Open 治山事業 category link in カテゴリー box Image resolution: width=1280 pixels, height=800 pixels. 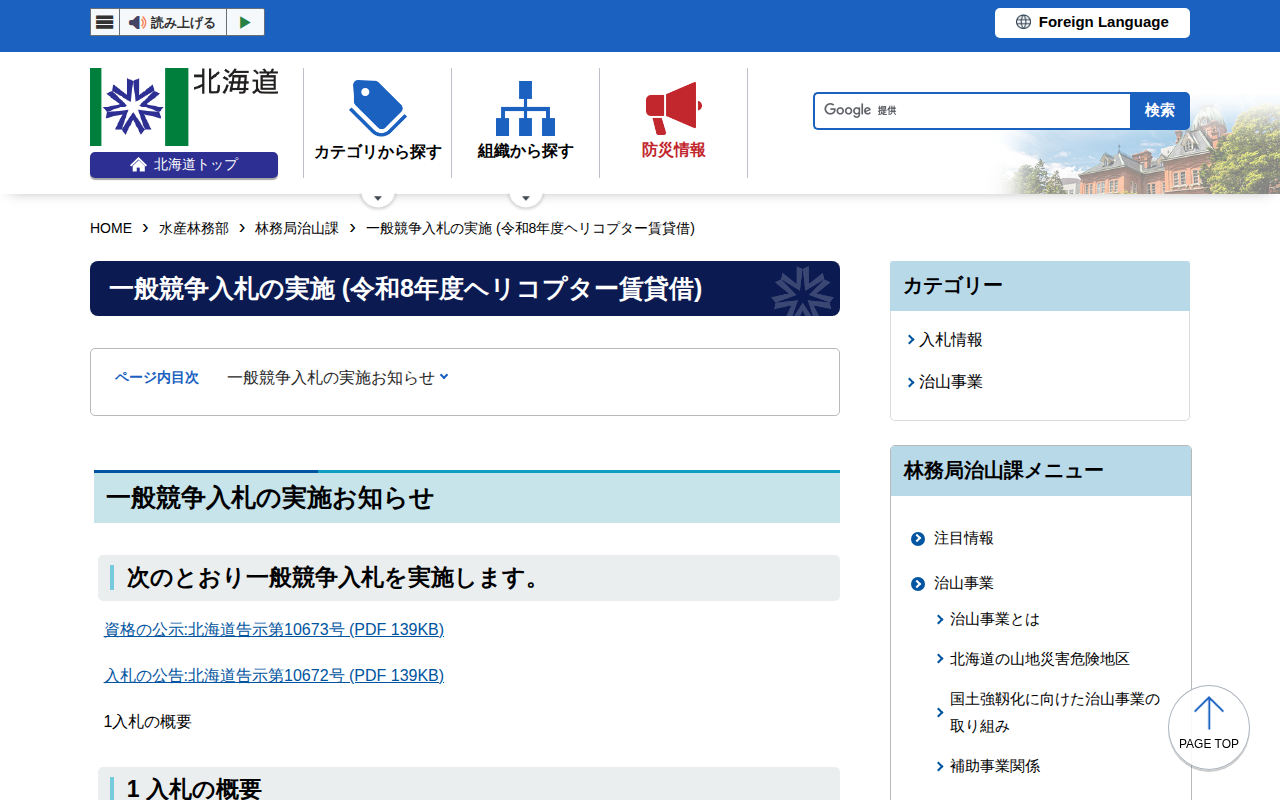pyautogui.click(x=950, y=382)
